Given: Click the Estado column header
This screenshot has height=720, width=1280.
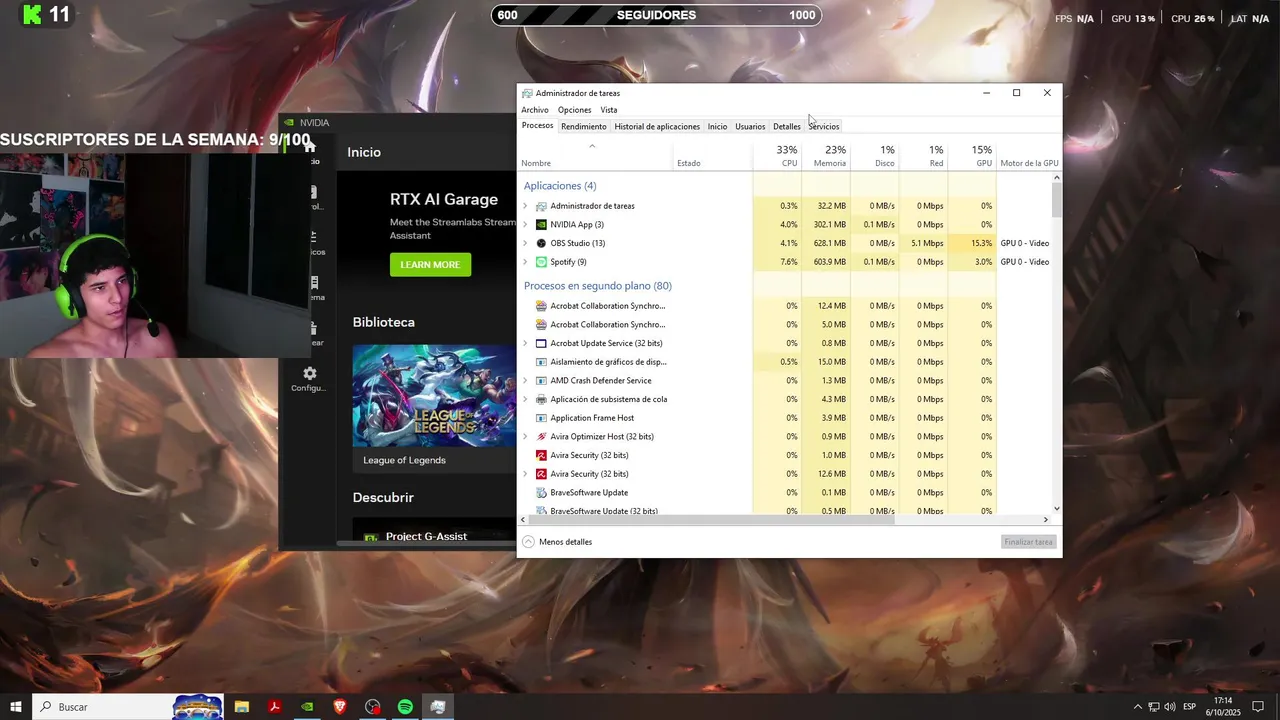Looking at the screenshot, I should tap(713, 156).
